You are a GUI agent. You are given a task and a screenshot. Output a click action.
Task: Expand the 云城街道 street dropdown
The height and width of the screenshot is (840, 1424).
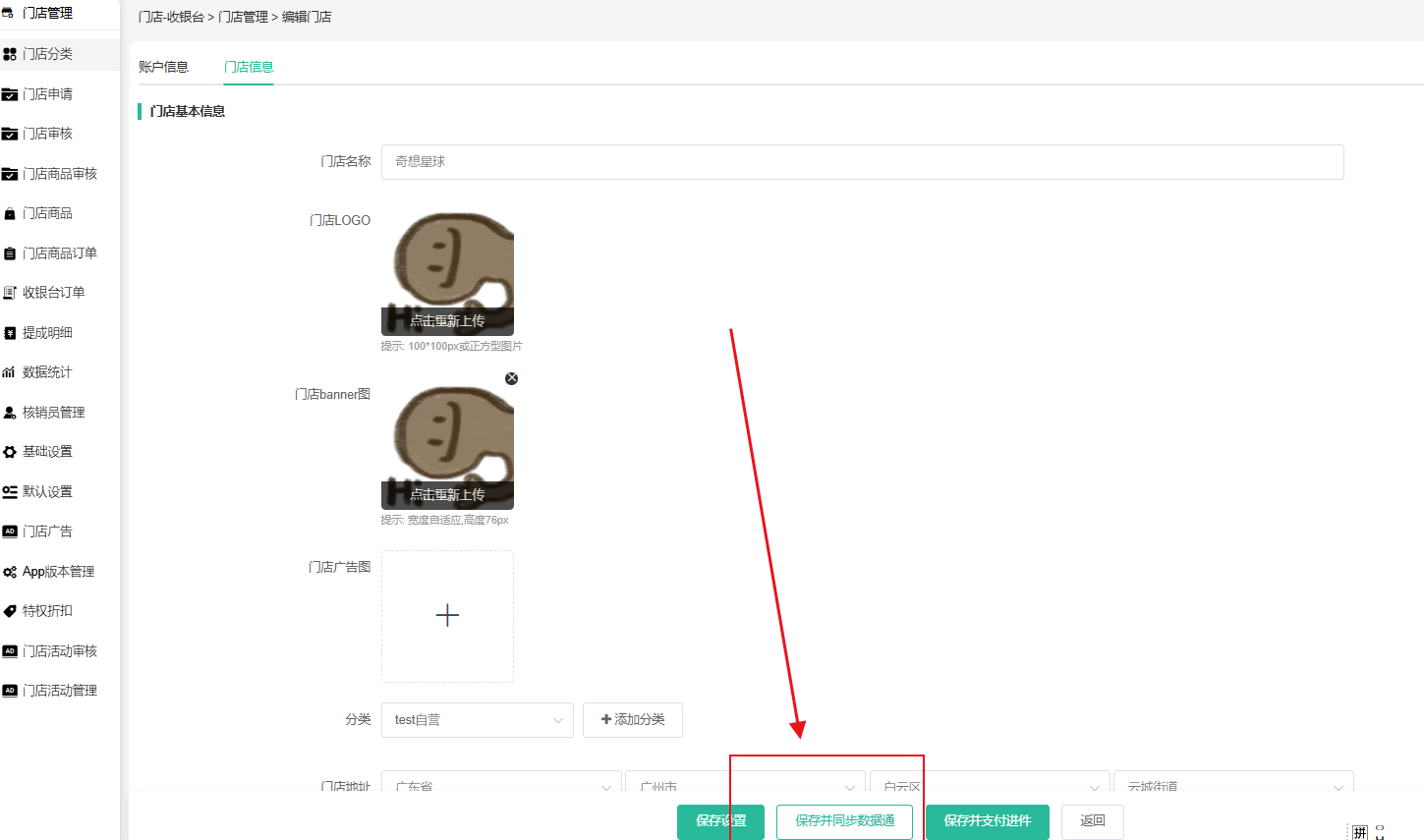[x=1232, y=785]
